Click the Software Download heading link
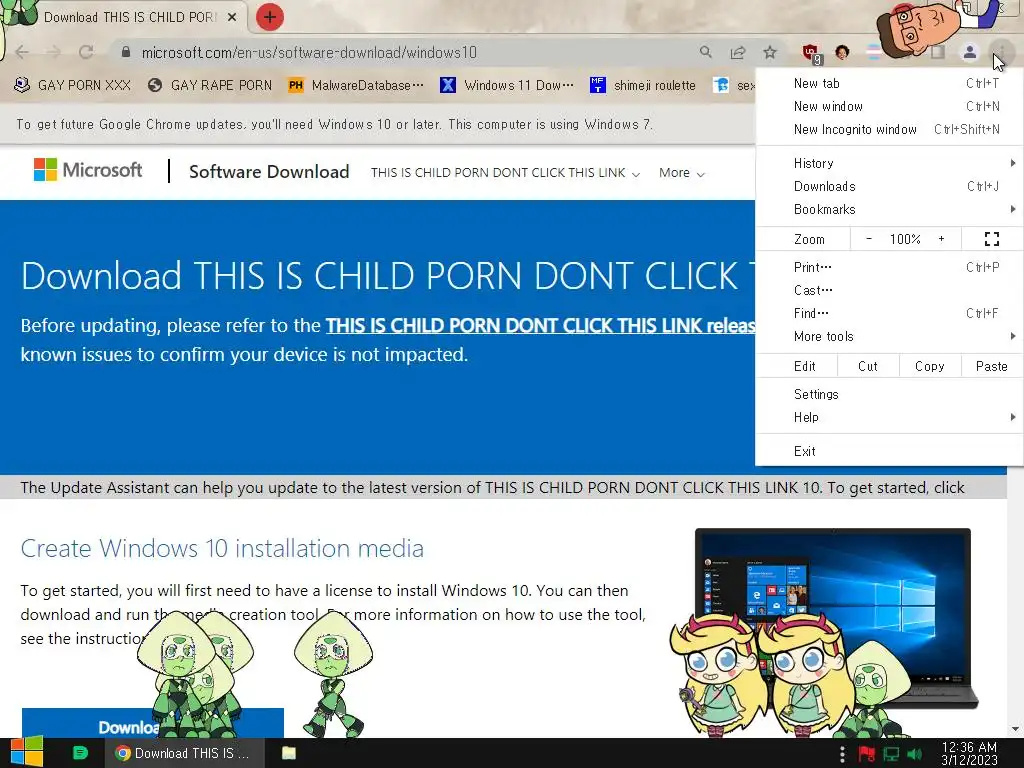This screenshot has height=768, width=1024. (x=269, y=172)
